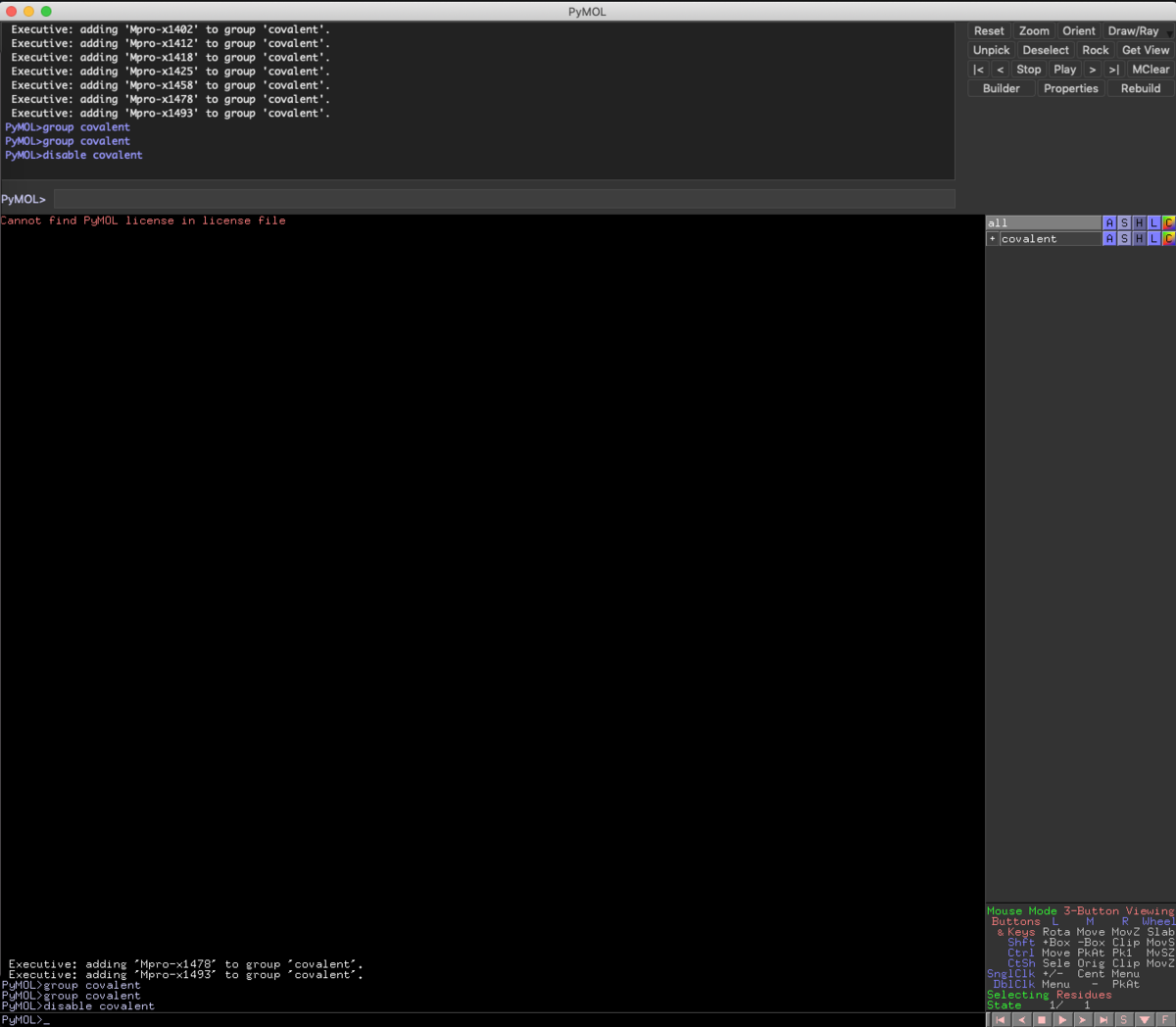
Task: Focus the top PyMOL> command input
Action: tap(504, 199)
